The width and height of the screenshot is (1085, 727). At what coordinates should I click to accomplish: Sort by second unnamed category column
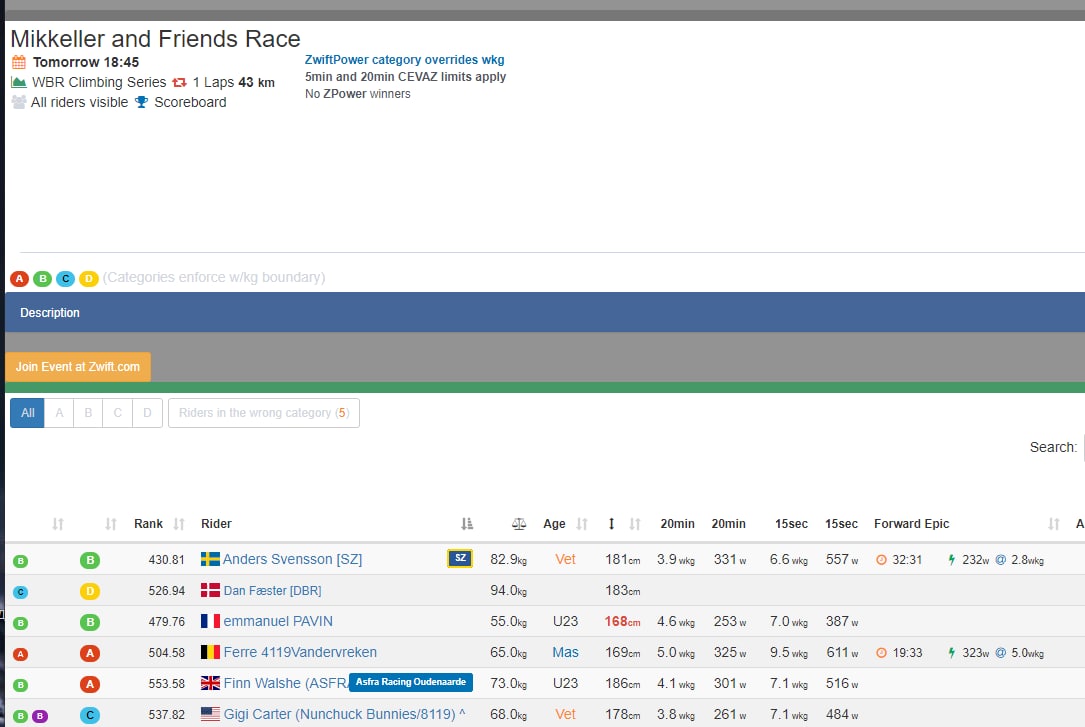tap(111, 524)
